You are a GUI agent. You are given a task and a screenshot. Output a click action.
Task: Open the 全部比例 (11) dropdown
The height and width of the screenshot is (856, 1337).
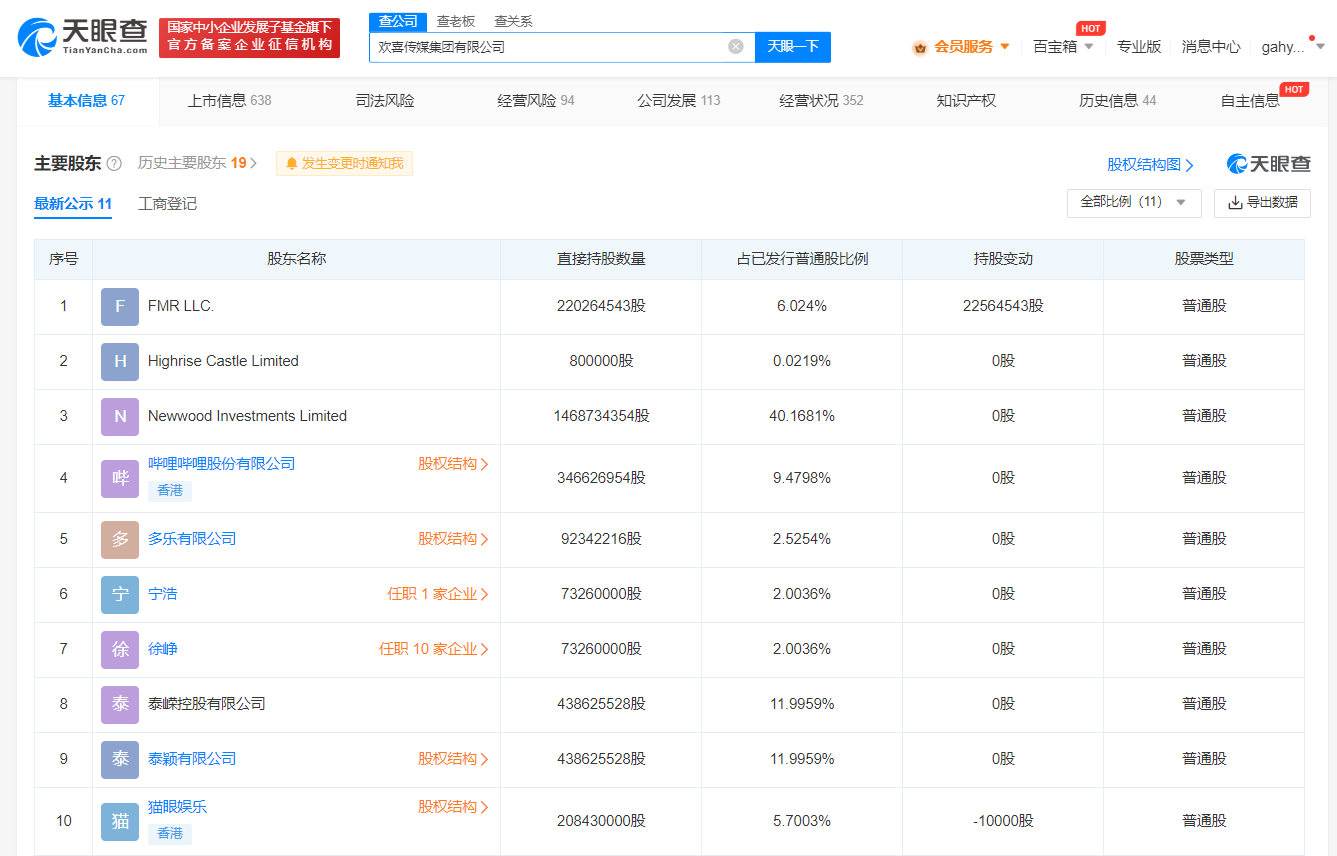(1133, 203)
